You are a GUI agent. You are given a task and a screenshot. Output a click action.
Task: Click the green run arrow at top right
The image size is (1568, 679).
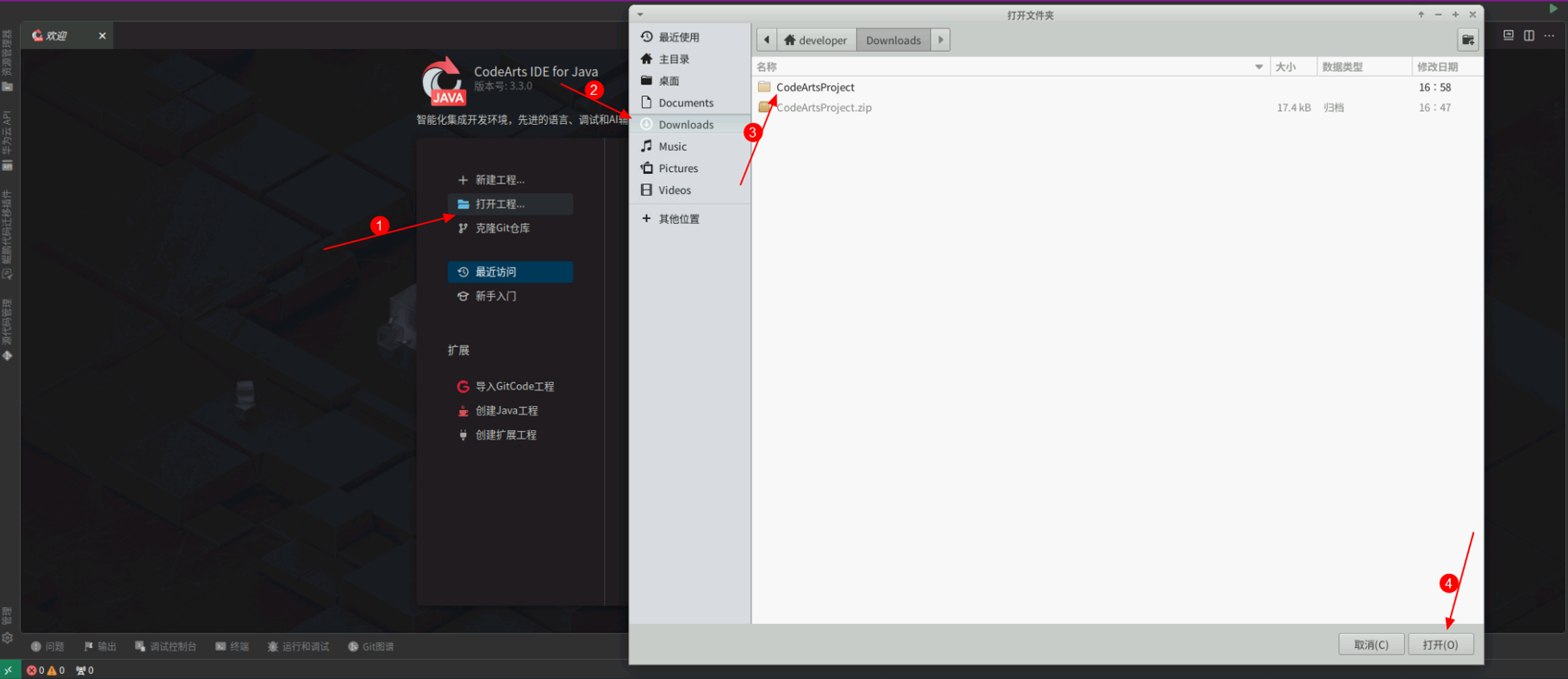[x=1553, y=9]
